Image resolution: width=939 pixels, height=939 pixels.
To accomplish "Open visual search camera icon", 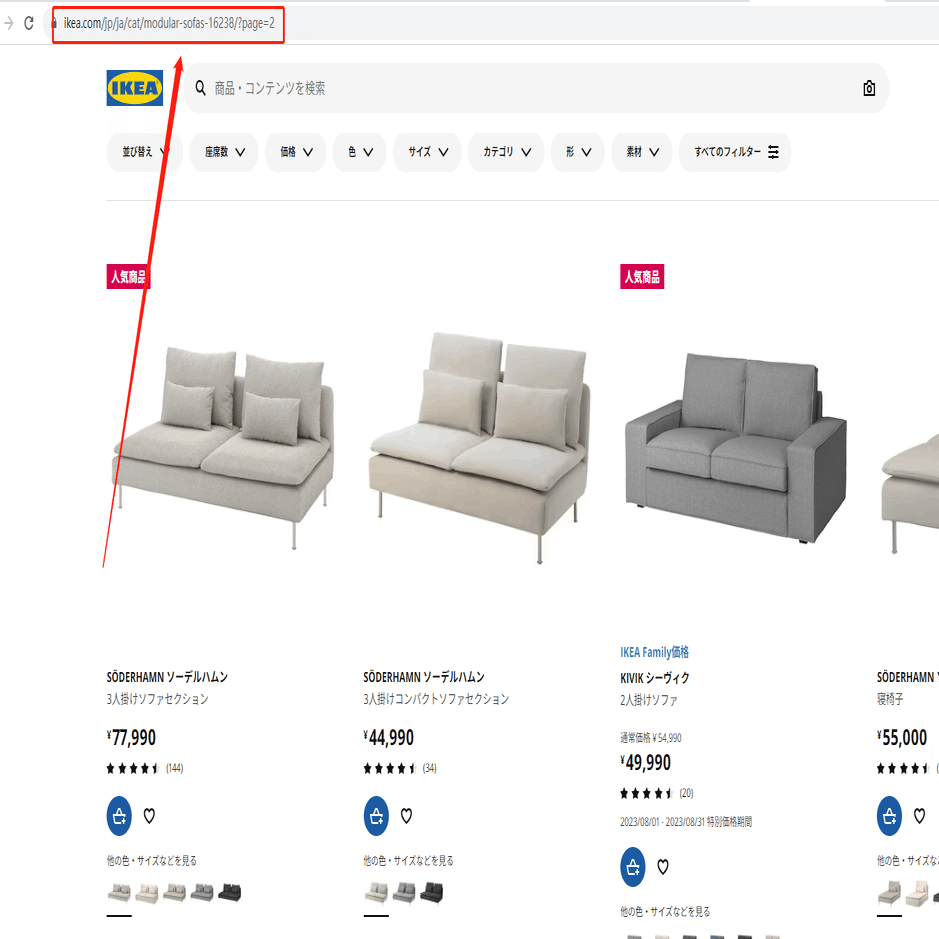I will (x=869, y=89).
